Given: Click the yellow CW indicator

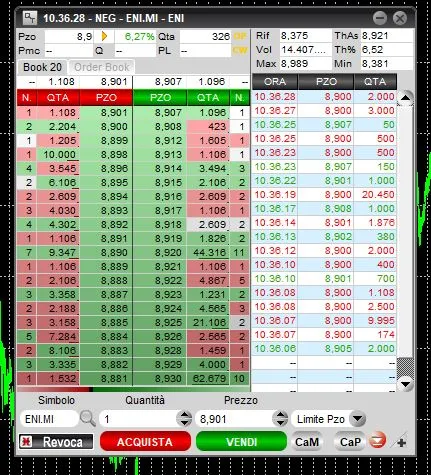Looking at the screenshot, I should tap(240, 50).
